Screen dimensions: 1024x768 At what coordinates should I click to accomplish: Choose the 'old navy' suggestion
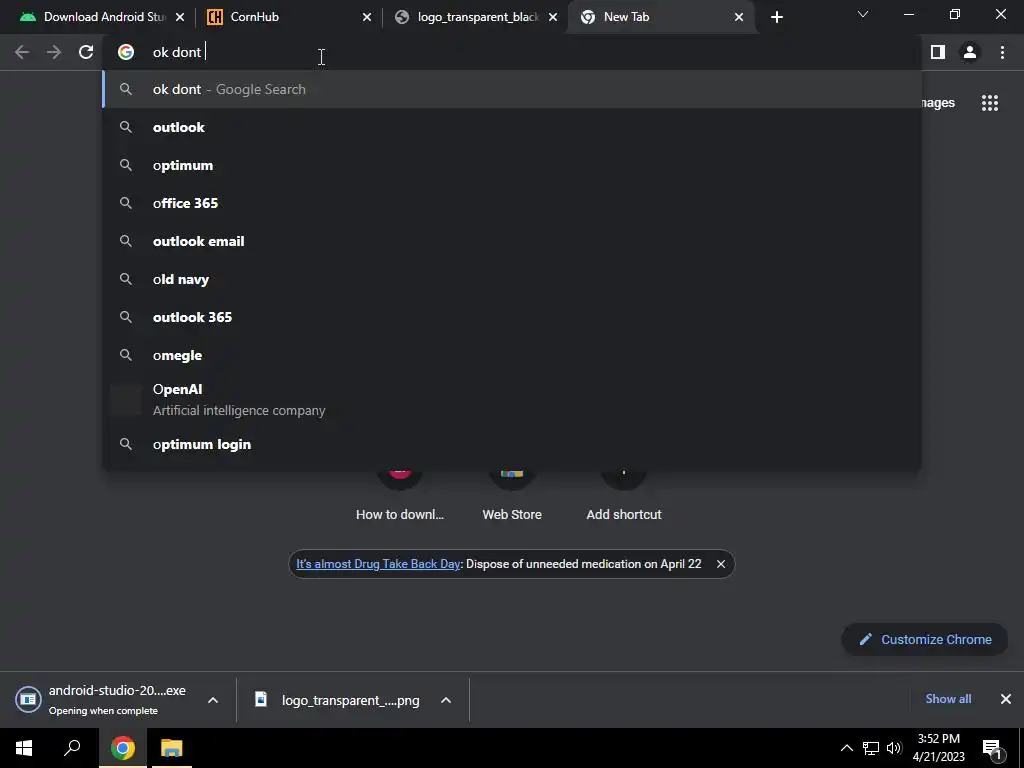point(512,279)
